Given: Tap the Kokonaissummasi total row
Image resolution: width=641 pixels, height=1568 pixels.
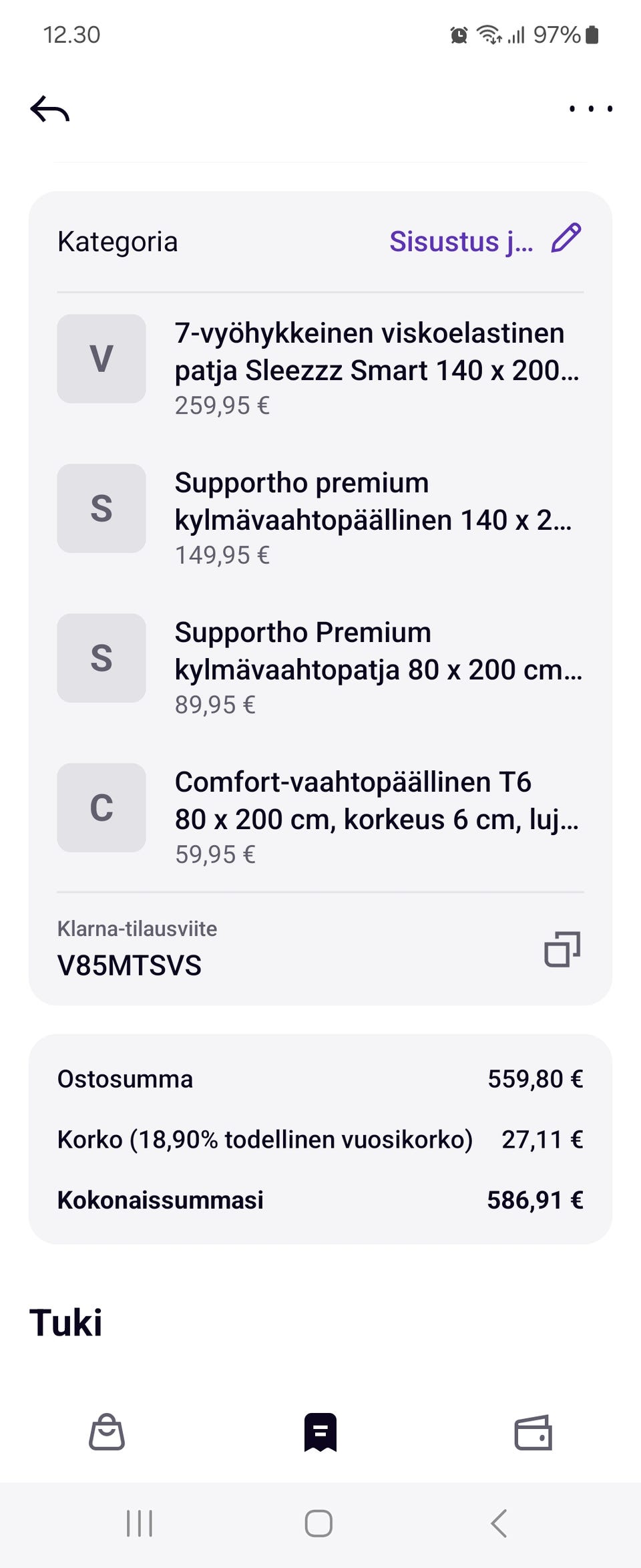Looking at the screenshot, I should [x=320, y=1200].
